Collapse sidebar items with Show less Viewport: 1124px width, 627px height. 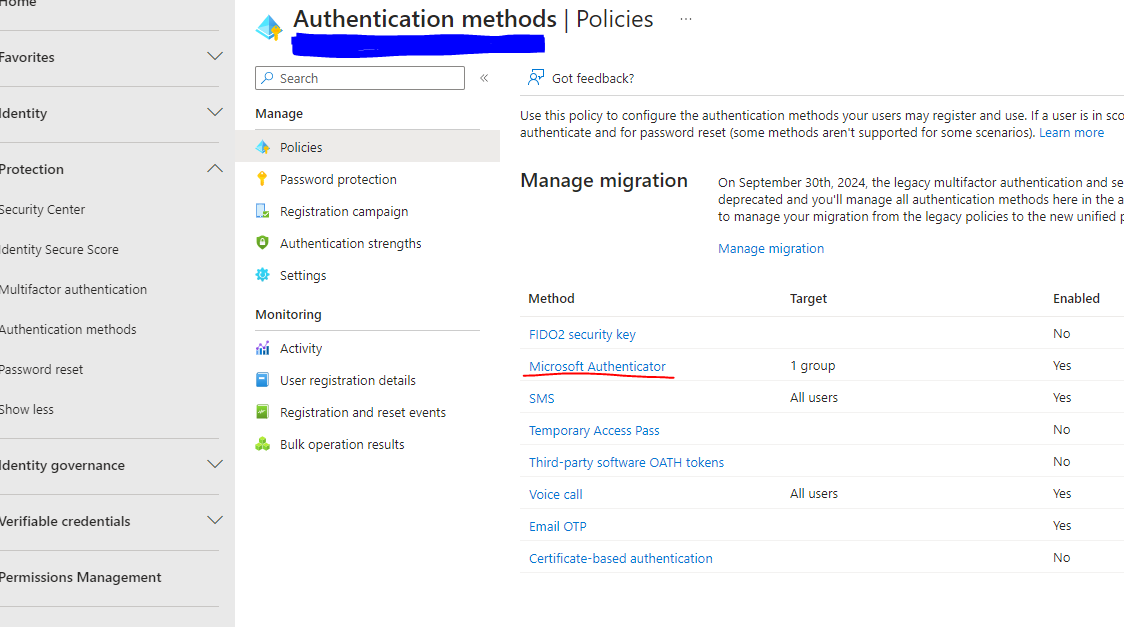pyautogui.click(x=27, y=409)
